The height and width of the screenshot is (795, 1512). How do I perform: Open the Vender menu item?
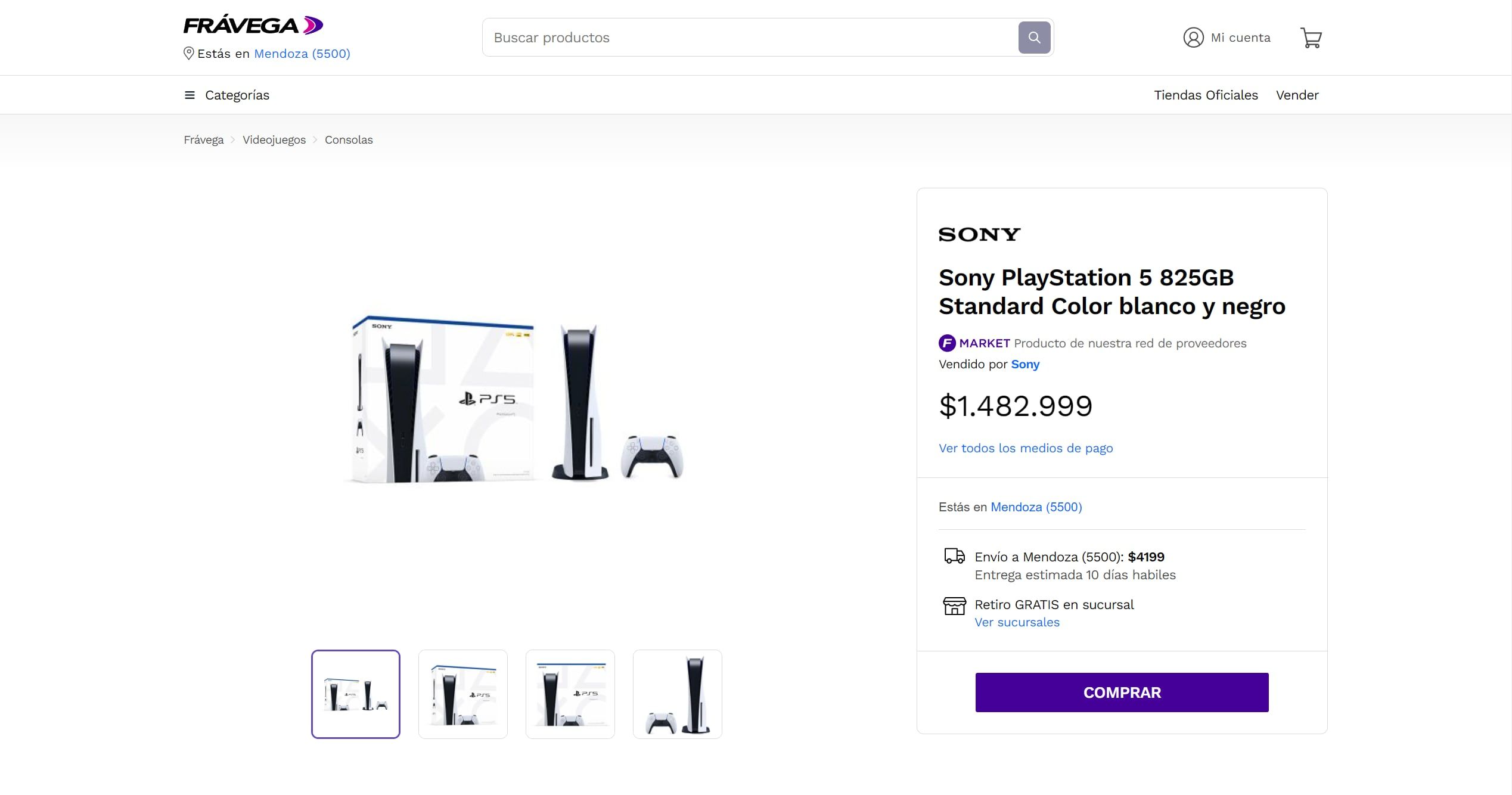1297,95
